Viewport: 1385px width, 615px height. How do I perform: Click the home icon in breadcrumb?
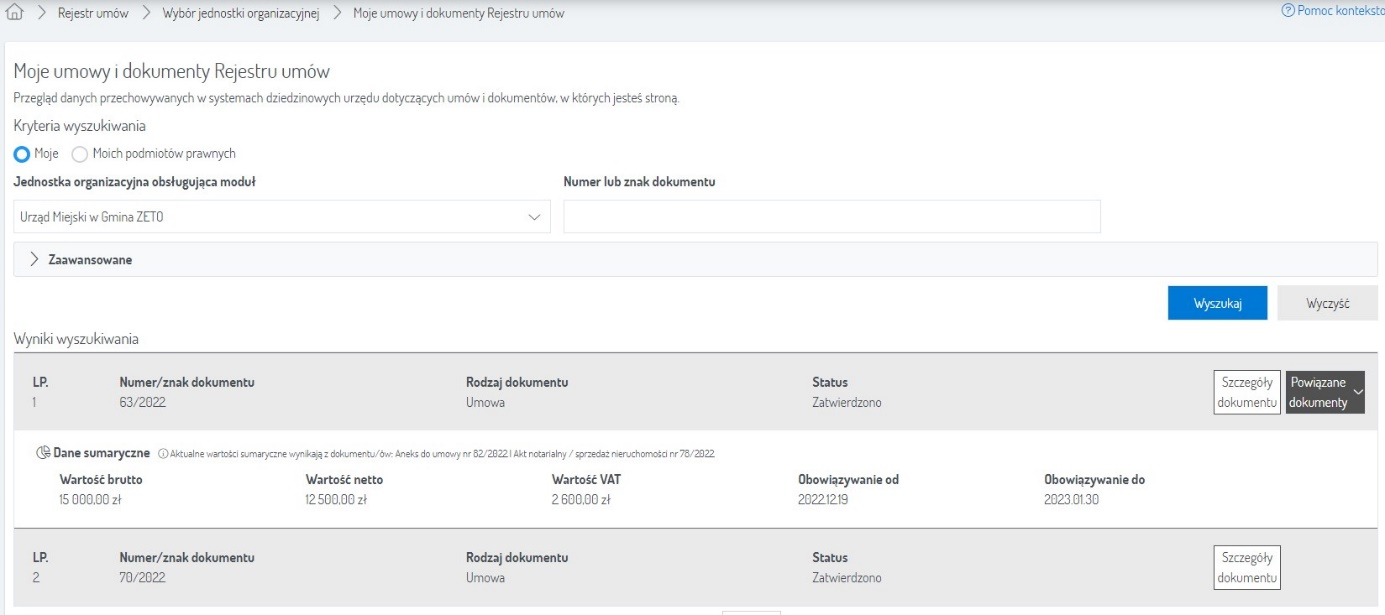14,14
